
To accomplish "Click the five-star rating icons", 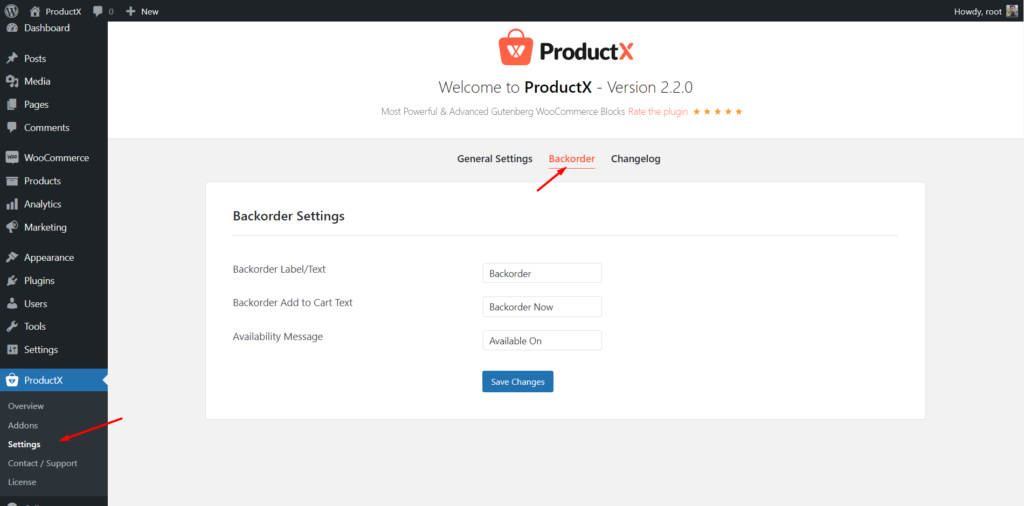I will 718,112.
